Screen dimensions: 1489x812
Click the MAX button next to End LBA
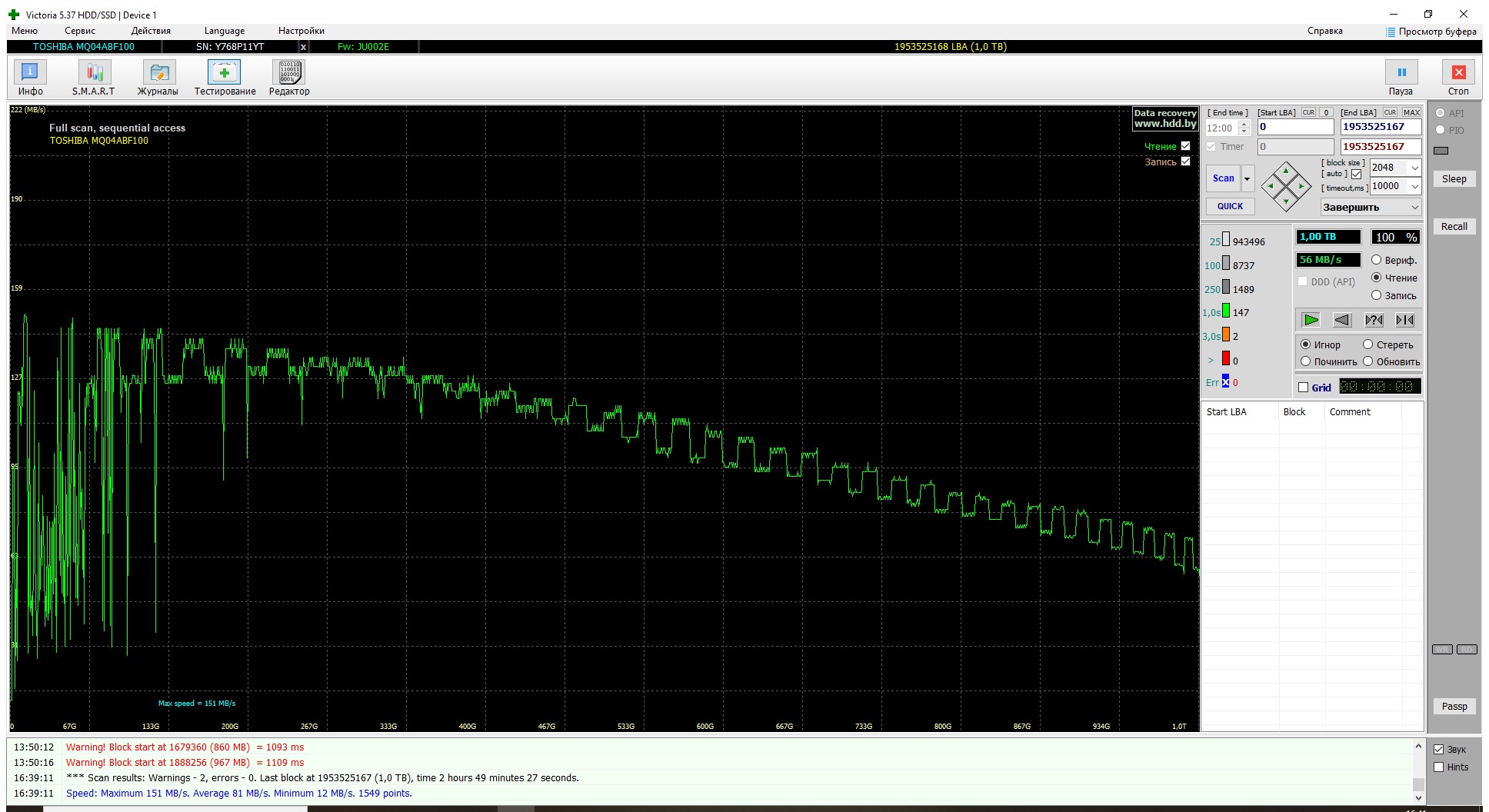1411,112
